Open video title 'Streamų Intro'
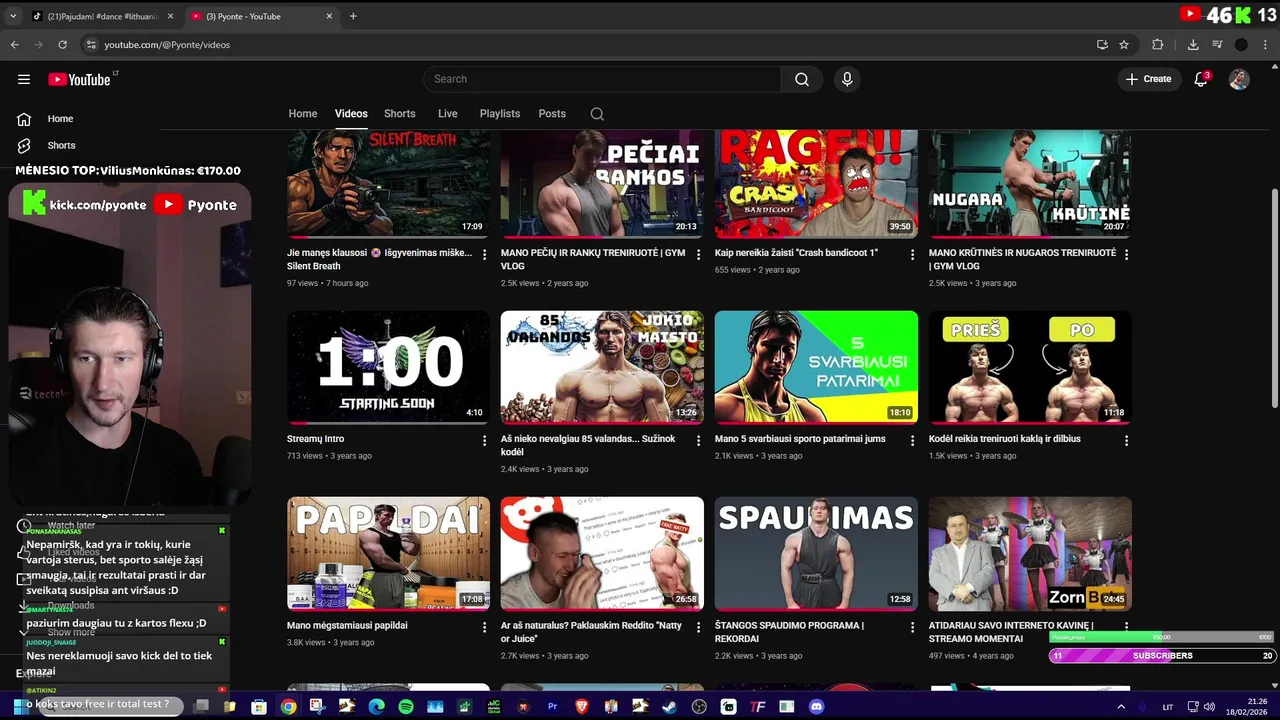 (316, 439)
